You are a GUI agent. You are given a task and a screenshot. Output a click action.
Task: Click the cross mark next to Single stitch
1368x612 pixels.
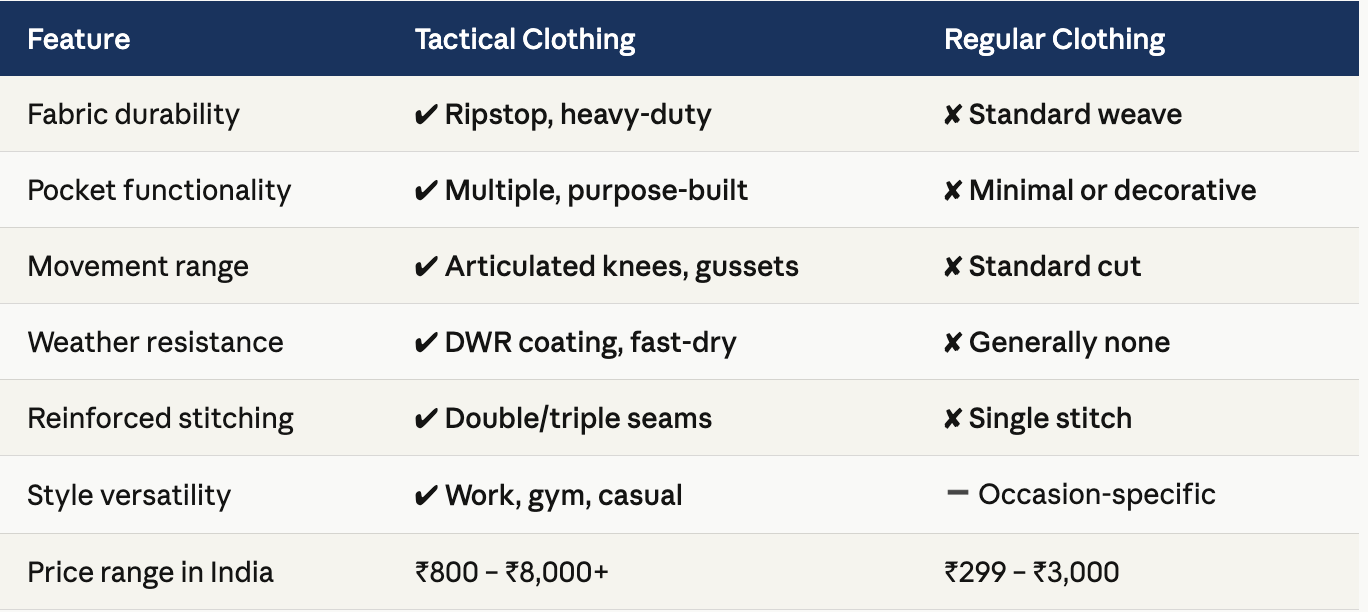(x=953, y=419)
